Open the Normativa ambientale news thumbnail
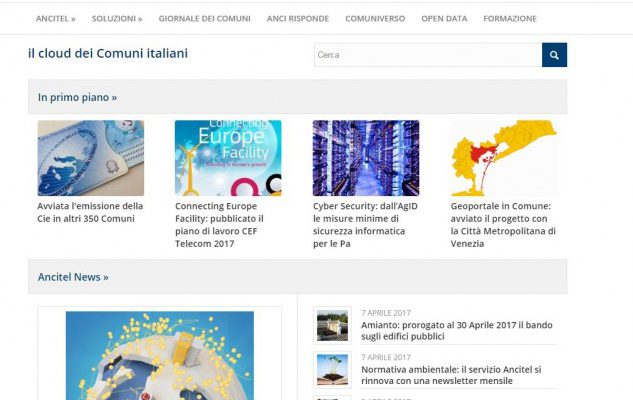Viewport: 633px width, 400px height. pos(332,370)
